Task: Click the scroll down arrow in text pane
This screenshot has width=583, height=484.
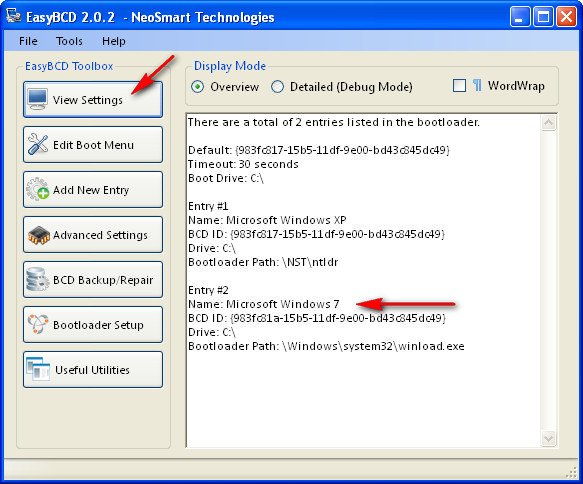Action: [549, 438]
